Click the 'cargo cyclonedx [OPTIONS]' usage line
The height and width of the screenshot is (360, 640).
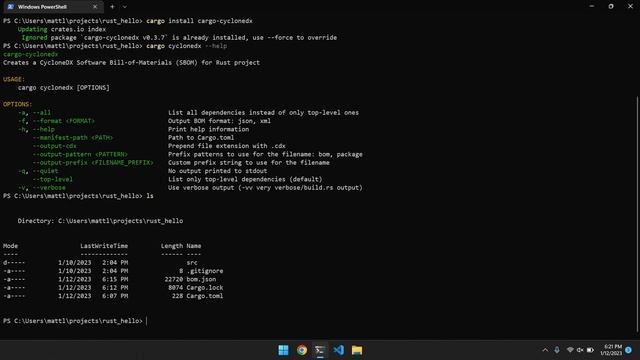(x=64, y=88)
